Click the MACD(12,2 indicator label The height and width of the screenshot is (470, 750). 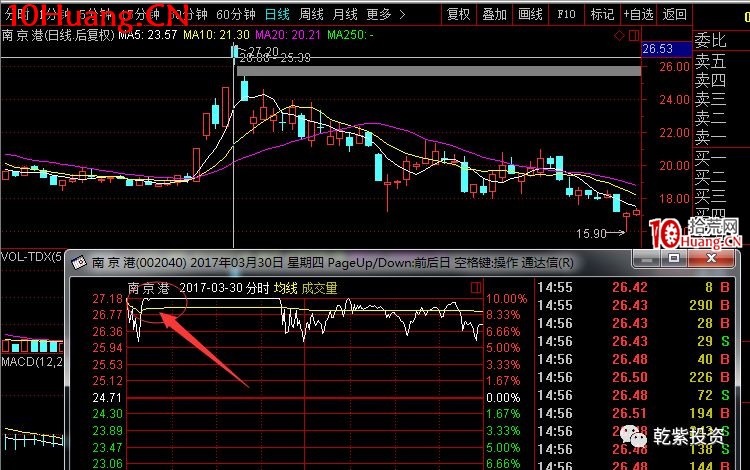click(x=32, y=362)
